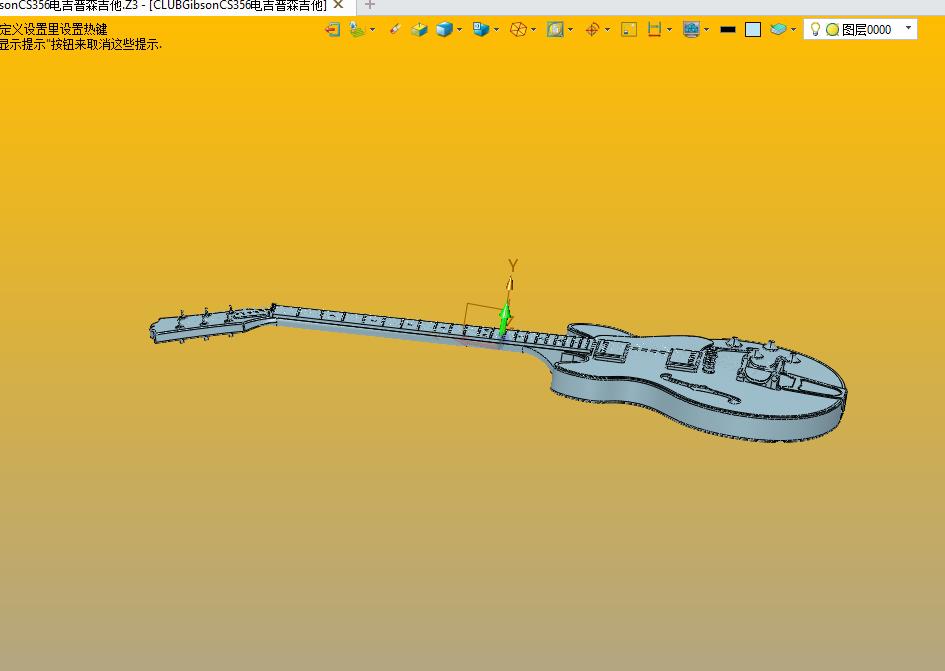Open dropdown next to zoom-fit icon

click(570, 29)
